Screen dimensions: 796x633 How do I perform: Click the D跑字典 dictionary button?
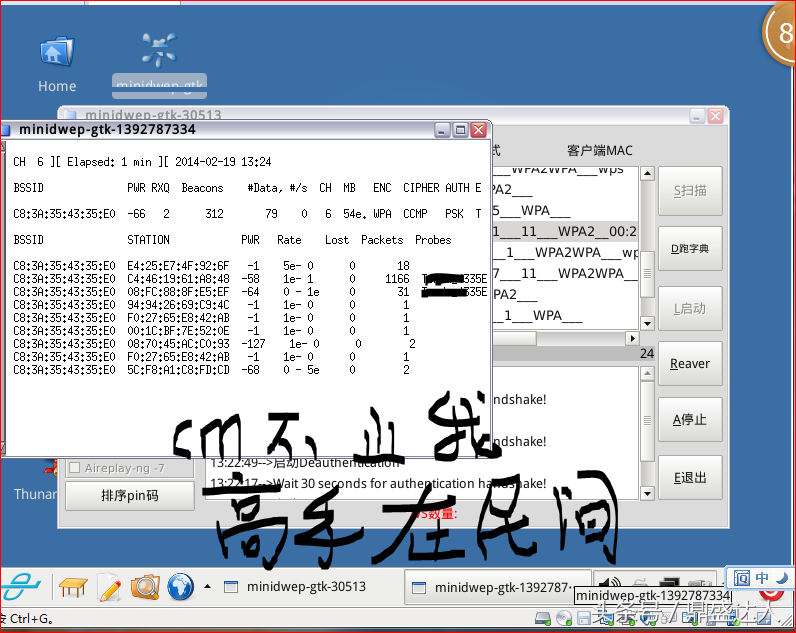point(690,249)
